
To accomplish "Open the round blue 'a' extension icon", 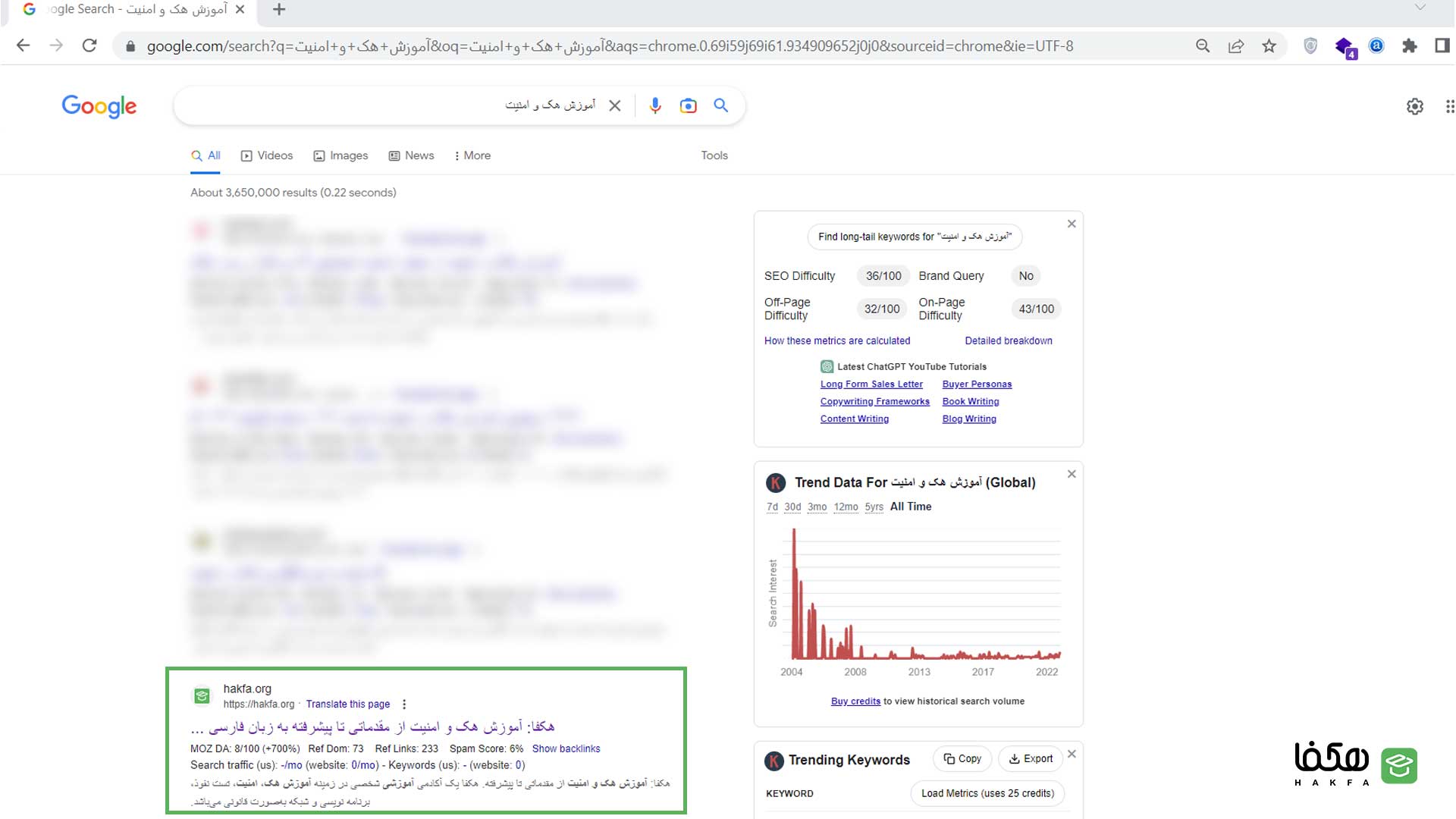I will pos(1376,46).
